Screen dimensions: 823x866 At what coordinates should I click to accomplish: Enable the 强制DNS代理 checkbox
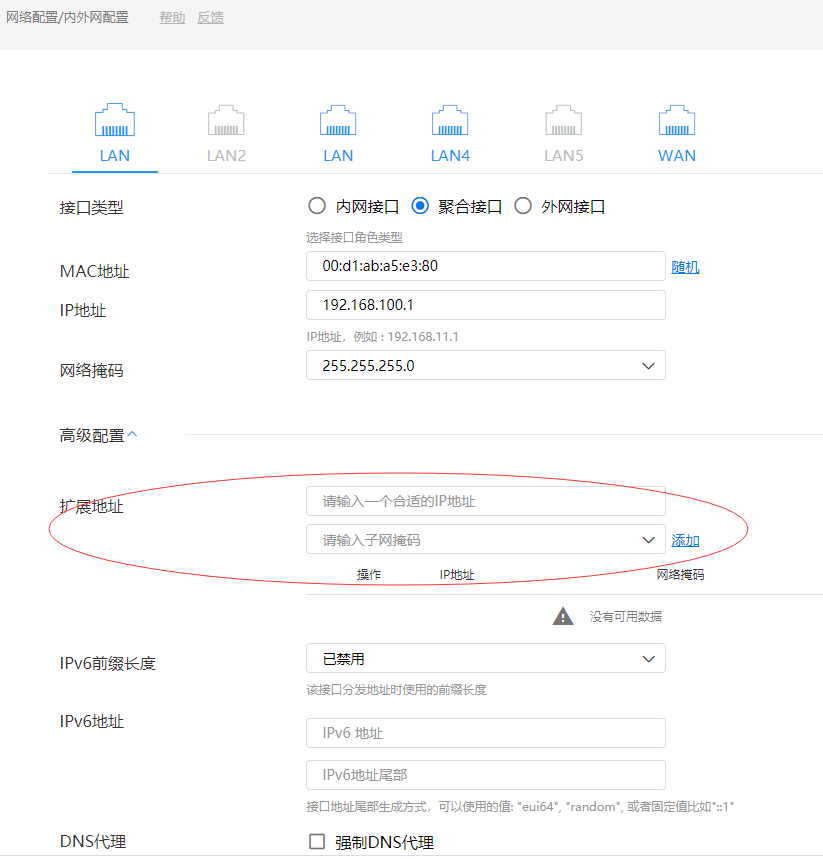[x=317, y=842]
